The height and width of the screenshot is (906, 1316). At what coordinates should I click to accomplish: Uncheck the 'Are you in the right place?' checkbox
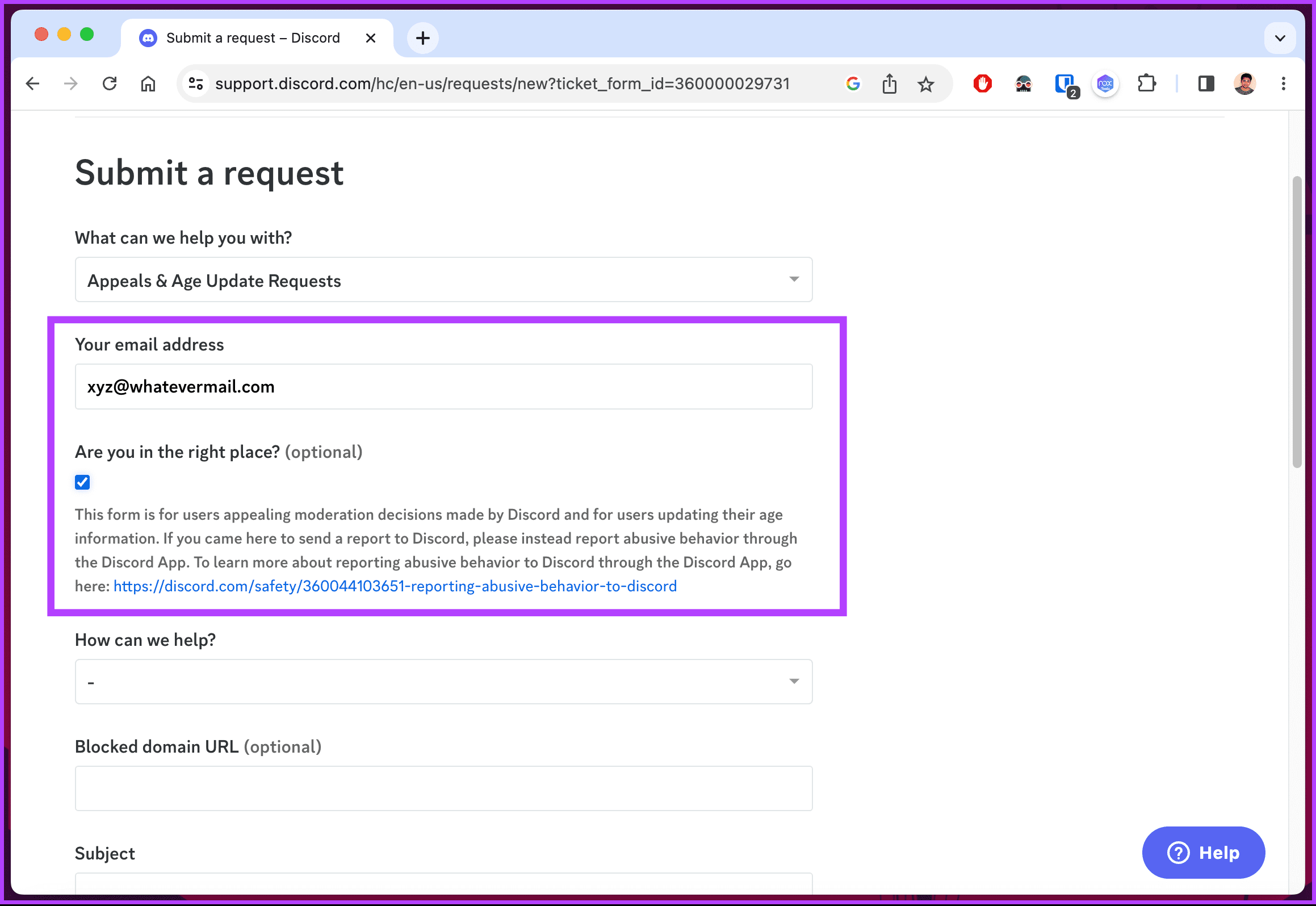point(82,482)
